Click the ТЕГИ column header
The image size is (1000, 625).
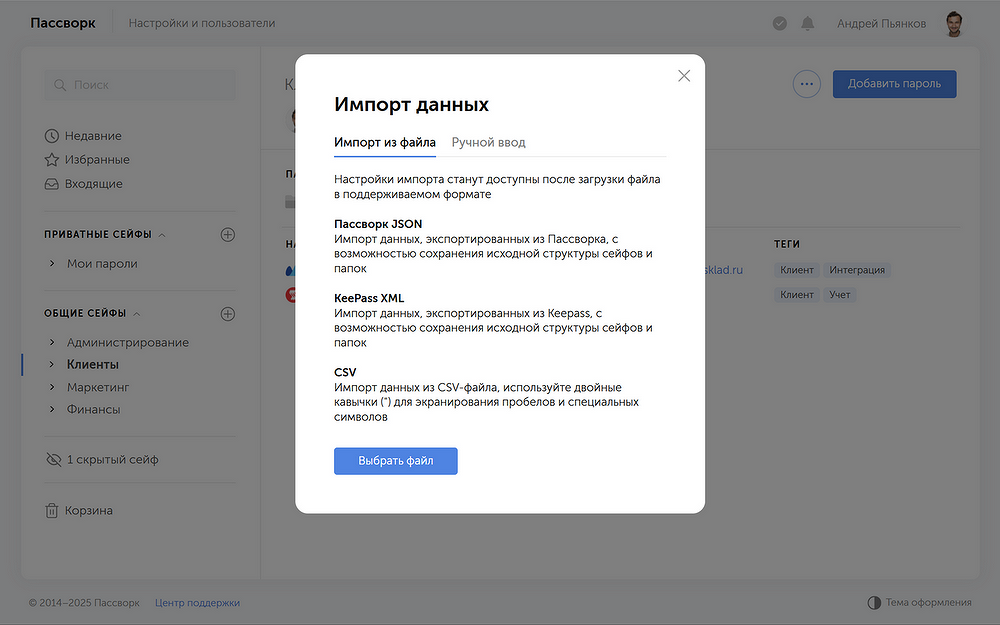pyautogui.click(x=786, y=244)
